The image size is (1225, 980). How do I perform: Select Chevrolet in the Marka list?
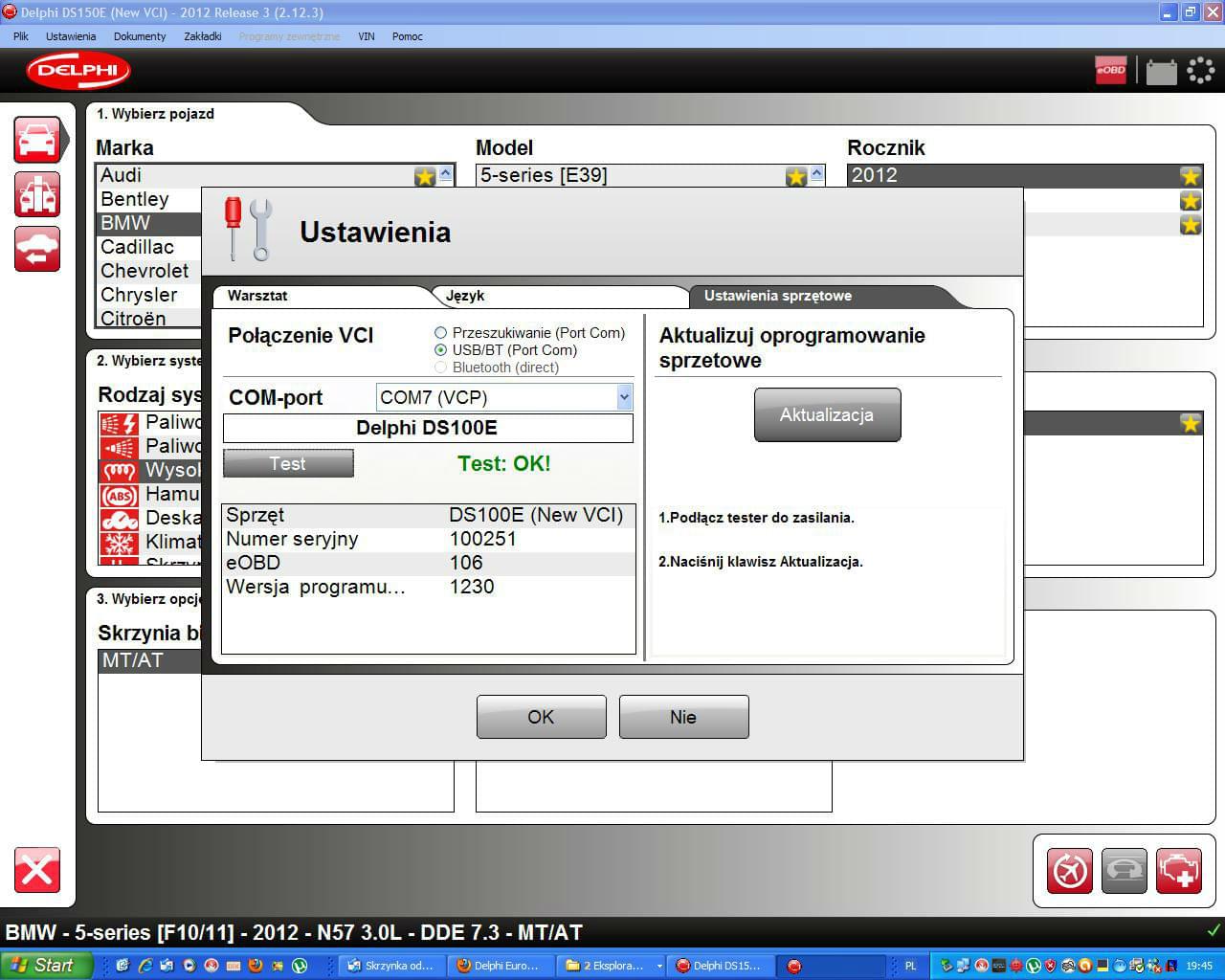pos(149,271)
